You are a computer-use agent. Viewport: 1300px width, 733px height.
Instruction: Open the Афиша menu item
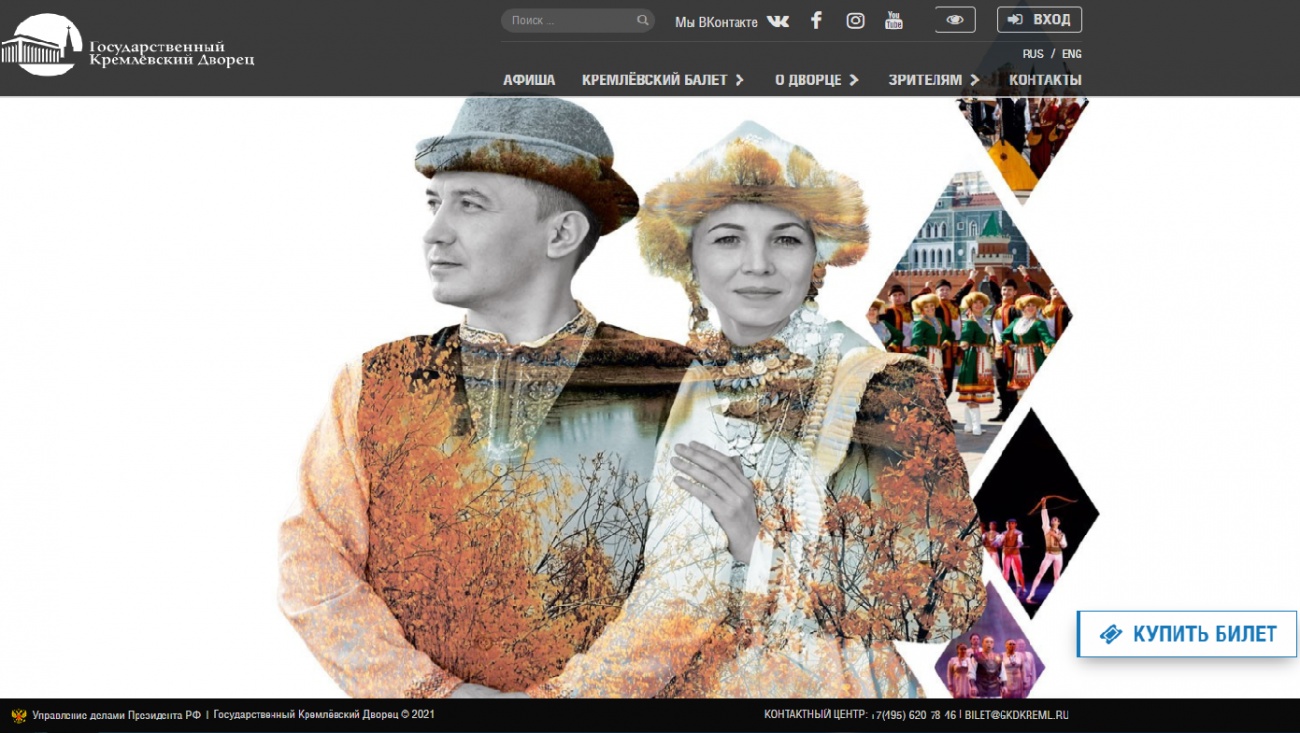[x=529, y=80]
